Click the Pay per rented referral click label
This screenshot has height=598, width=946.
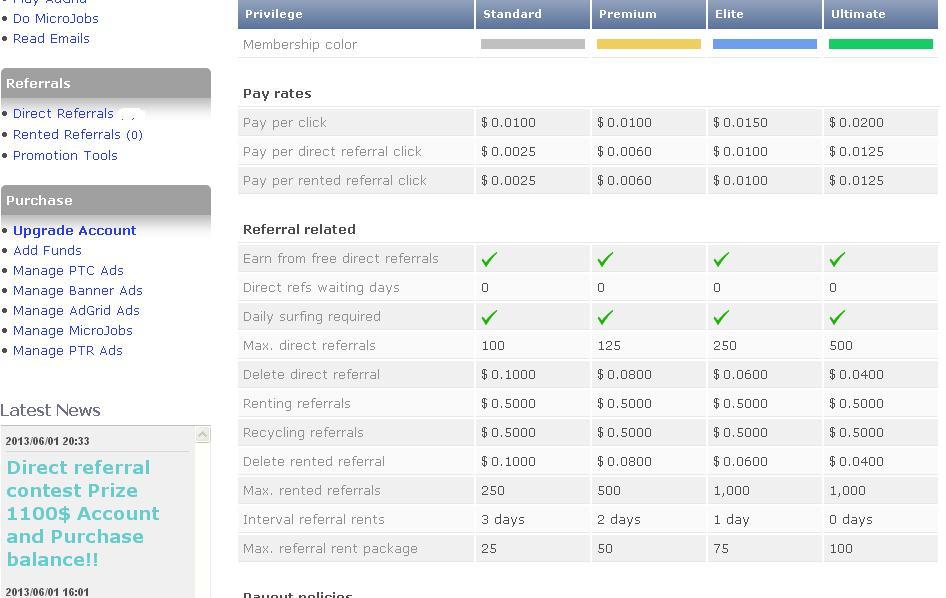pos(334,180)
